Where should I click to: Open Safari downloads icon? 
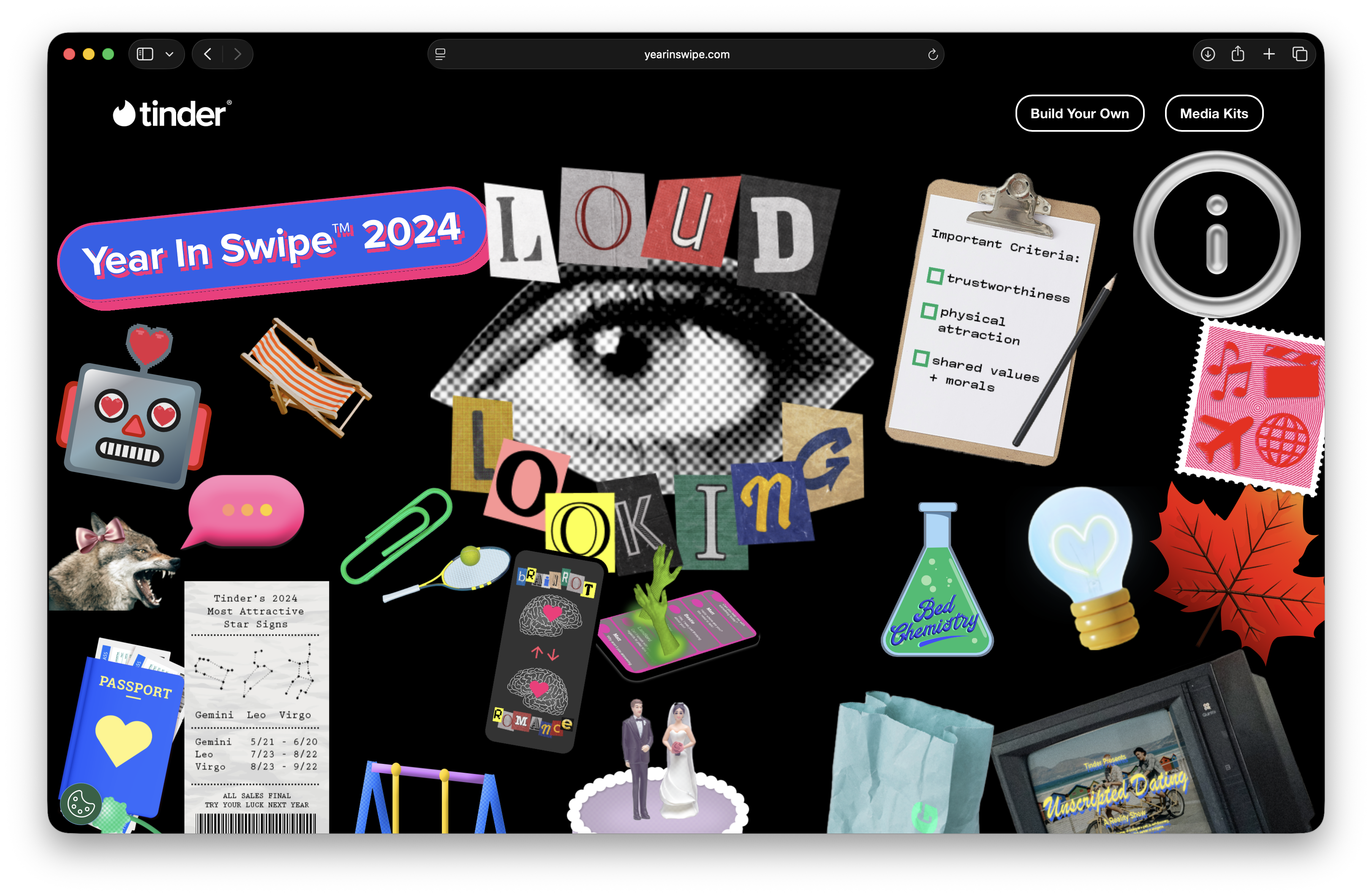[1208, 54]
